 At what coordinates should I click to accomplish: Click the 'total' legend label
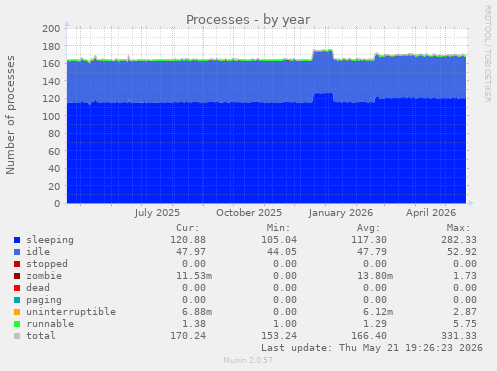point(41,336)
